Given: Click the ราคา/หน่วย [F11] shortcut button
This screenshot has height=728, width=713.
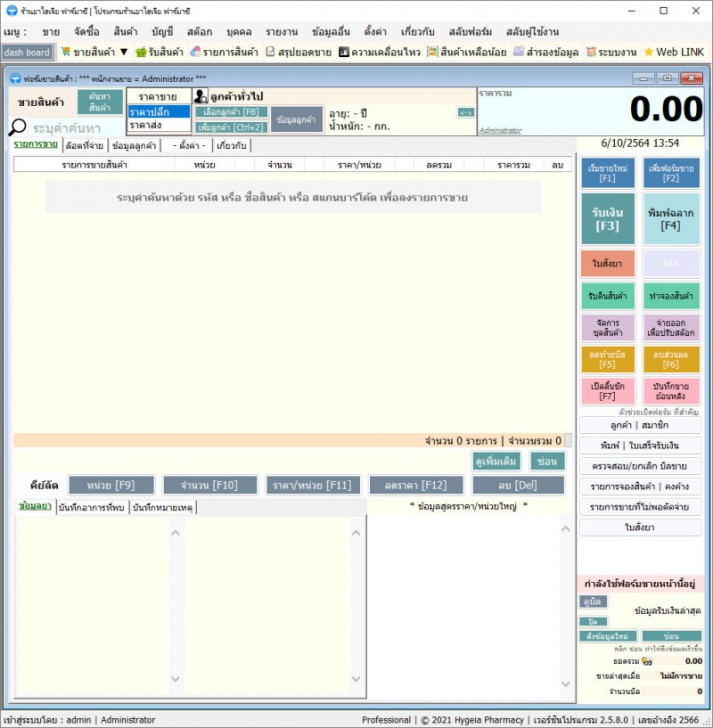Looking at the screenshot, I should pyautogui.click(x=312, y=485).
